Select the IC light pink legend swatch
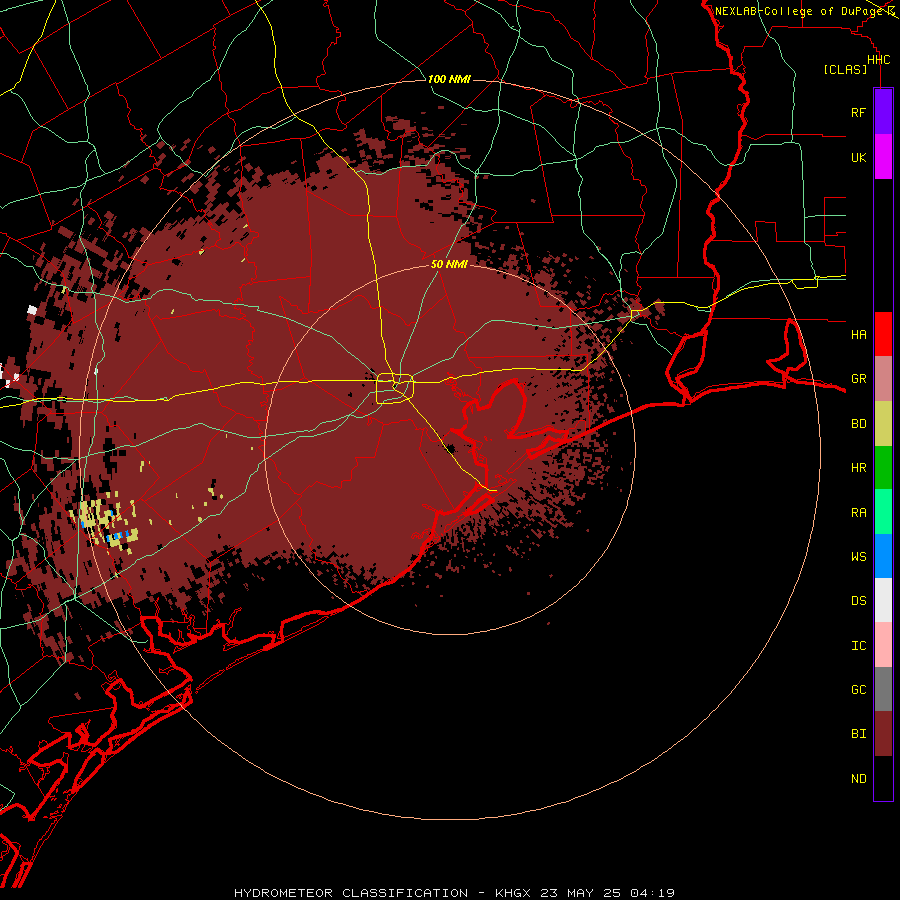This screenshot has height=900, width=900. coord(883,645)
